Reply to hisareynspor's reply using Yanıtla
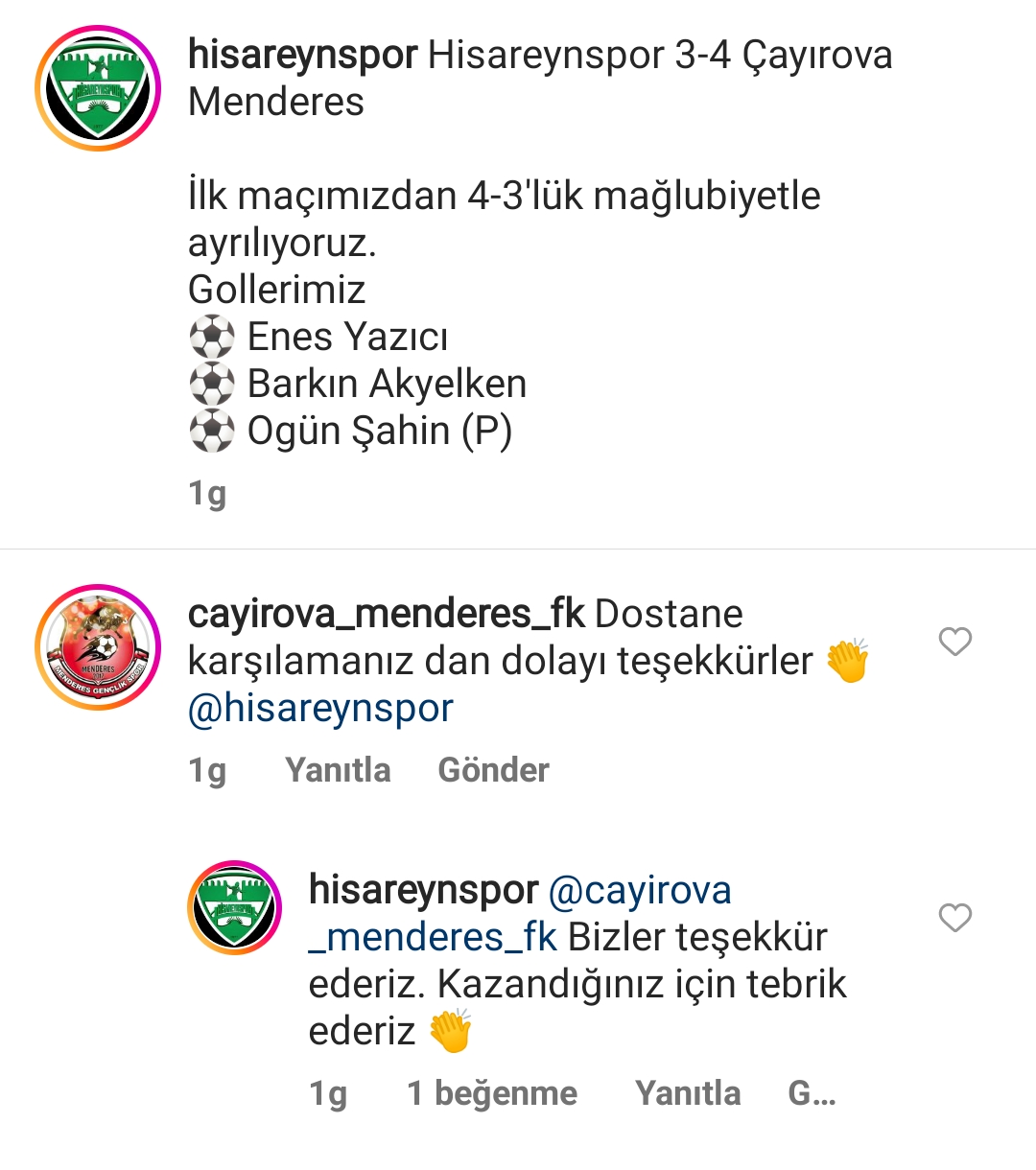This screenshot has height=1170, width=1036. pyautogui.click(x=688, y=1093)
